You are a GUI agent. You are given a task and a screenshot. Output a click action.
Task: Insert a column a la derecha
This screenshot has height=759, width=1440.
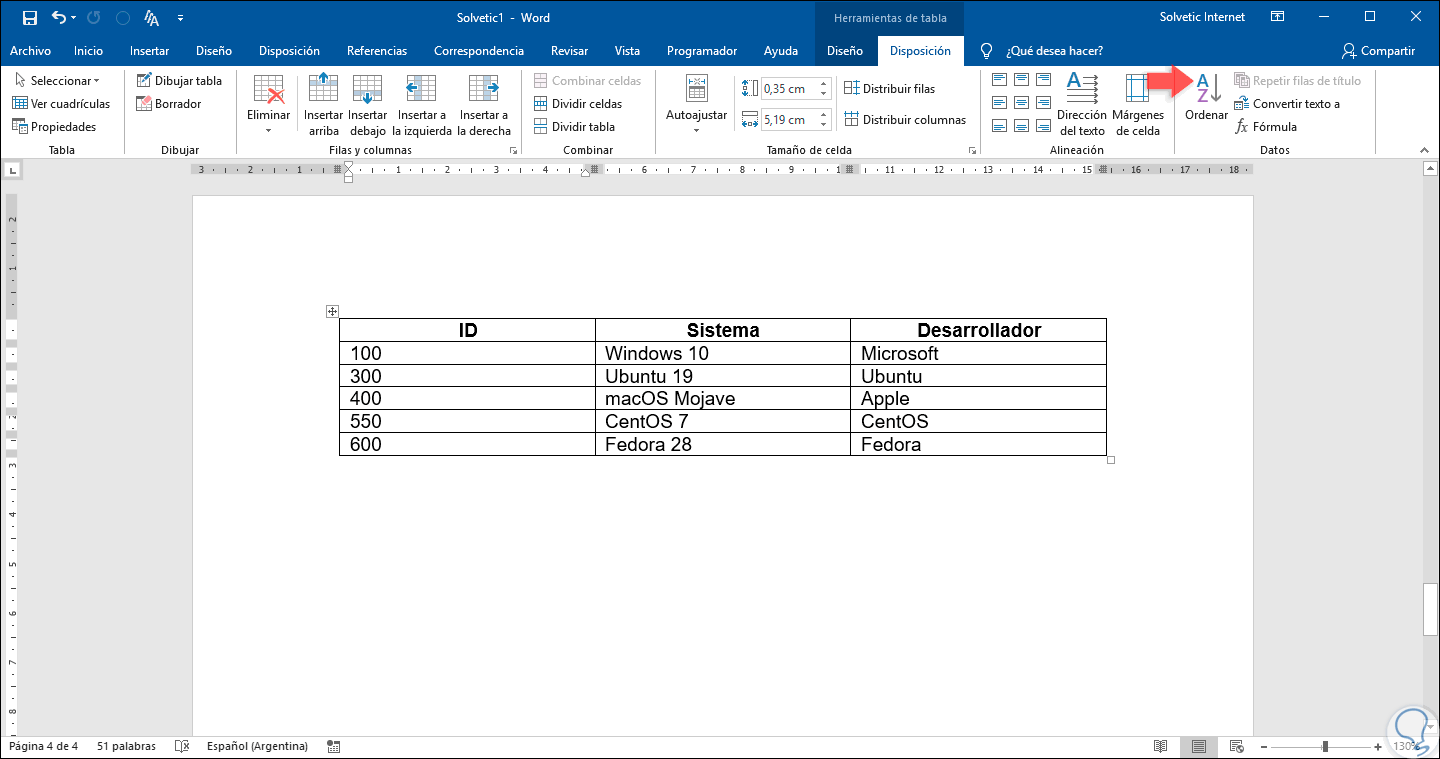[484, 105]
